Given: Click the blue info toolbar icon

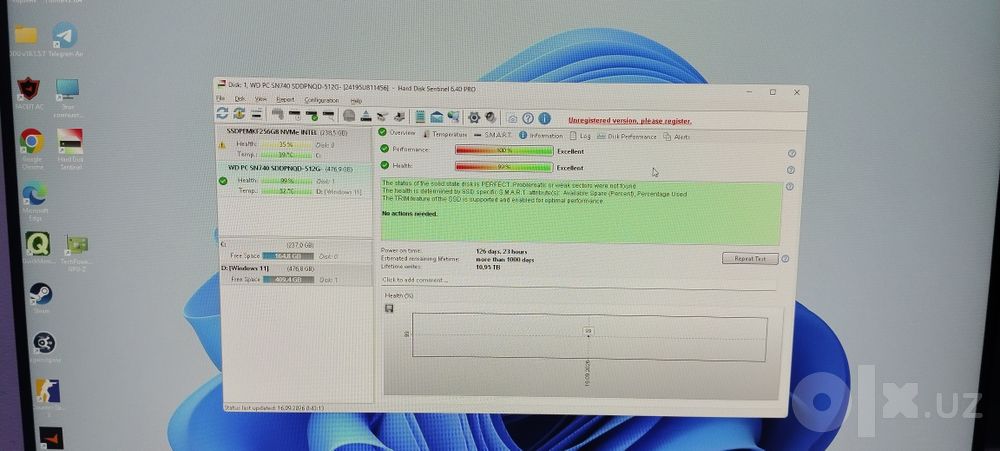Looking at the screenshot, I should [544, 119].
